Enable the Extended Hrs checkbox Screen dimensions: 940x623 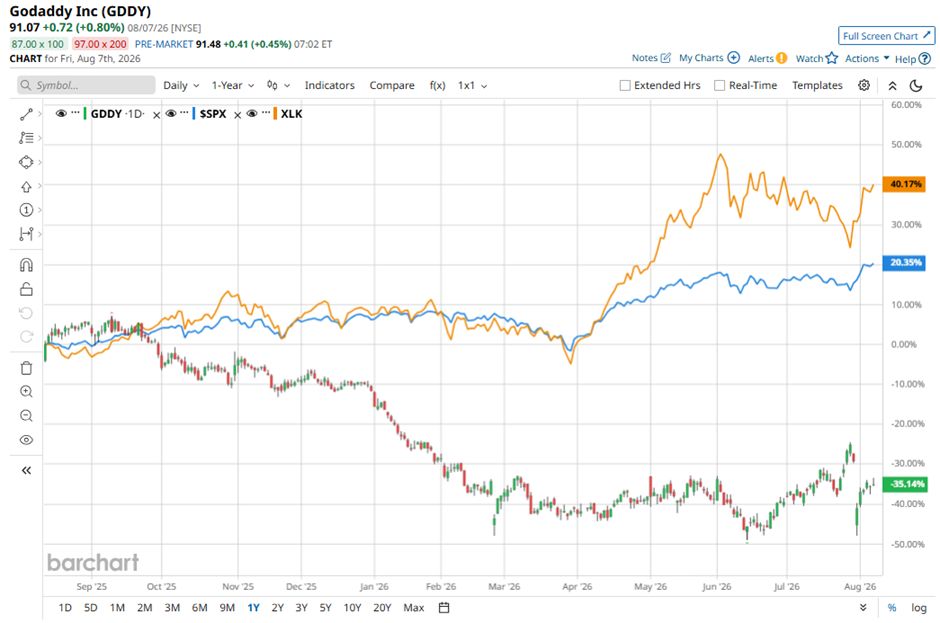[625, 85]
